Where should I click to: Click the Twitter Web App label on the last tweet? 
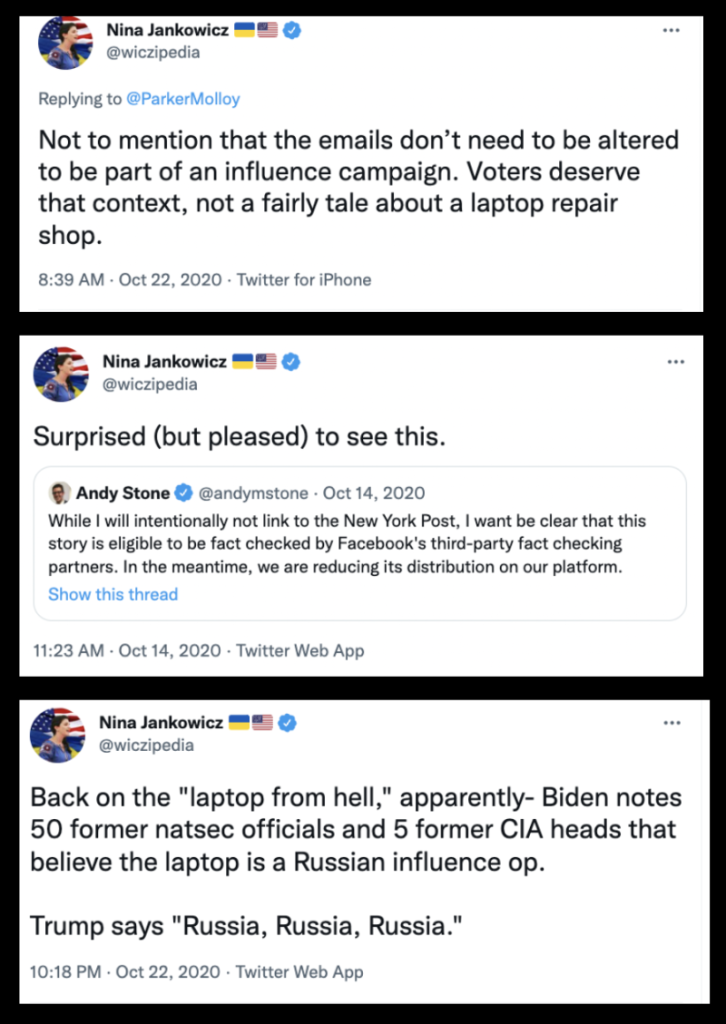click(x=300, y=971)
